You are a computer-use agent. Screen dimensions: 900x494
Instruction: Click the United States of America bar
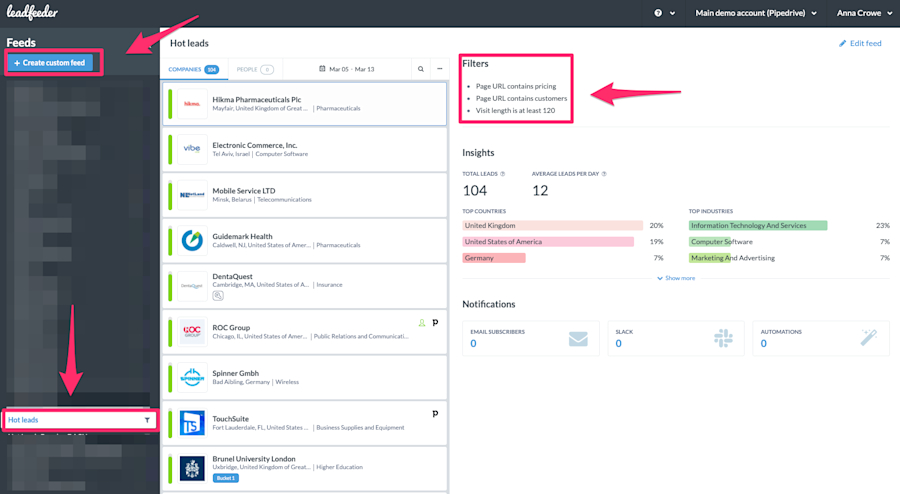[548, 242]
